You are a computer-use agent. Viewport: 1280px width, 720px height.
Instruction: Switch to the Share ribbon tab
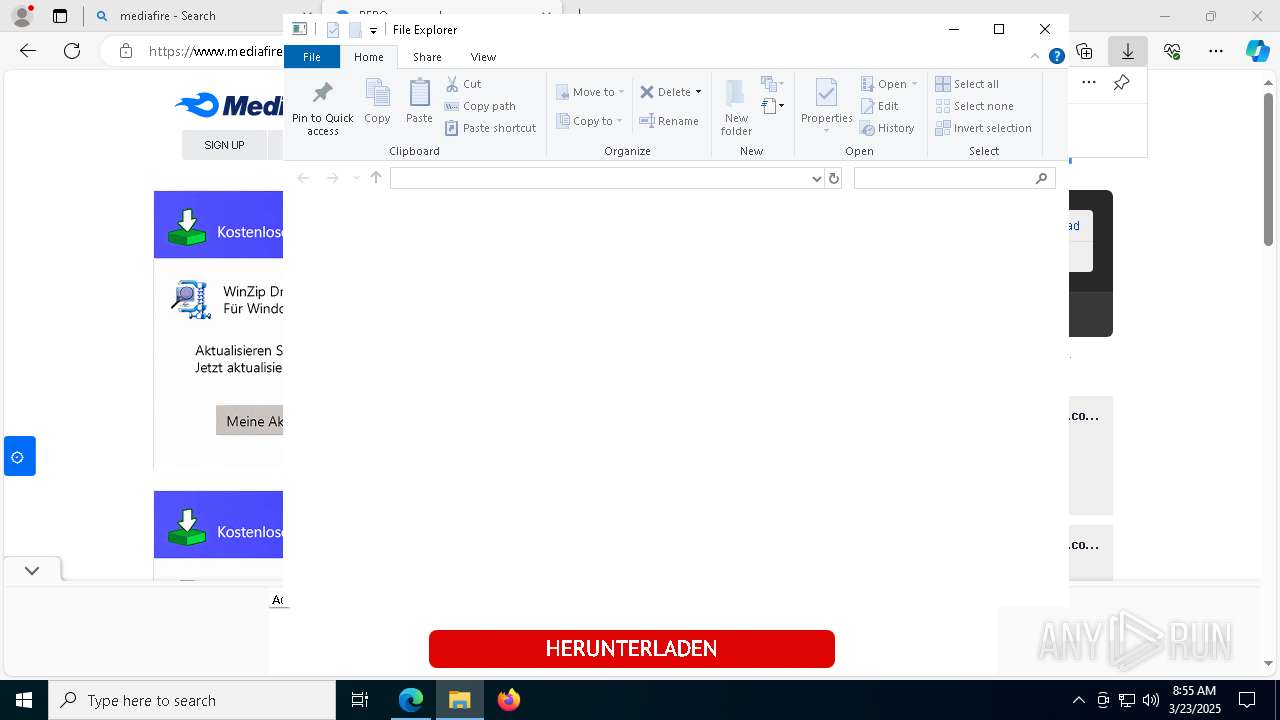tap(427, 57)
